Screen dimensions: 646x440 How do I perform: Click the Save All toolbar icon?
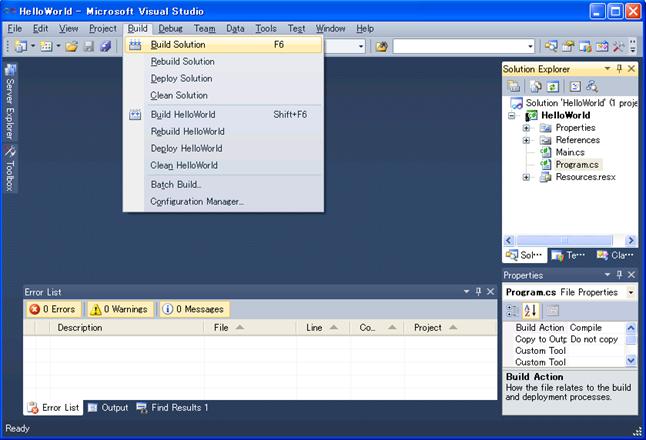(x=105, y=46)
